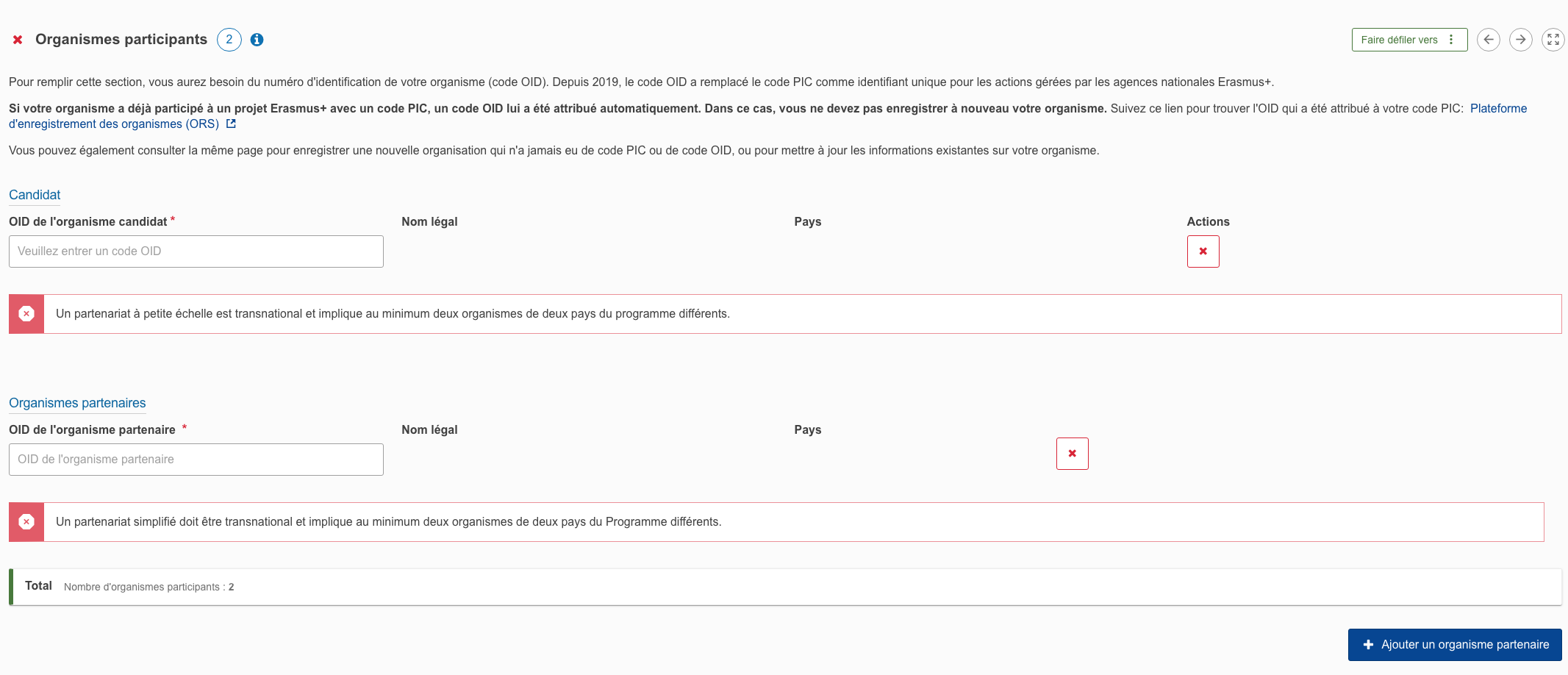Click the external link icon after ORS
This screenshot has height=675, width=1568.
click(x=231, y=124)
